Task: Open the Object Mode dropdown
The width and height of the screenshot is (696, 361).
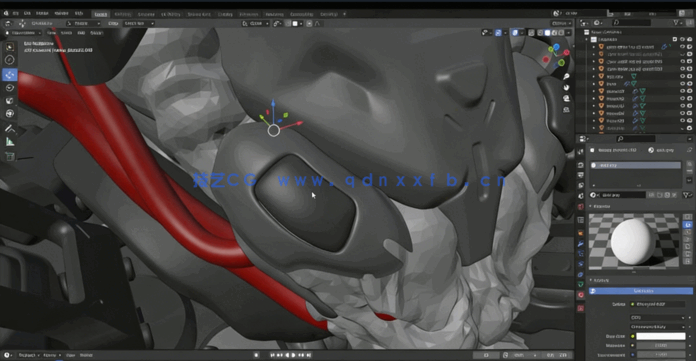Action: [24, 33]
